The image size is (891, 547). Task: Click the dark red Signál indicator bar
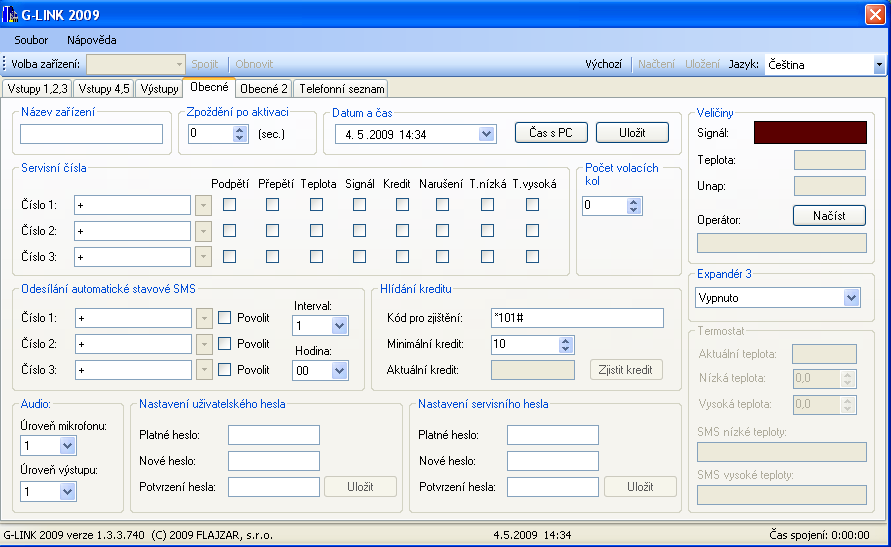click(x=810, y=133)
